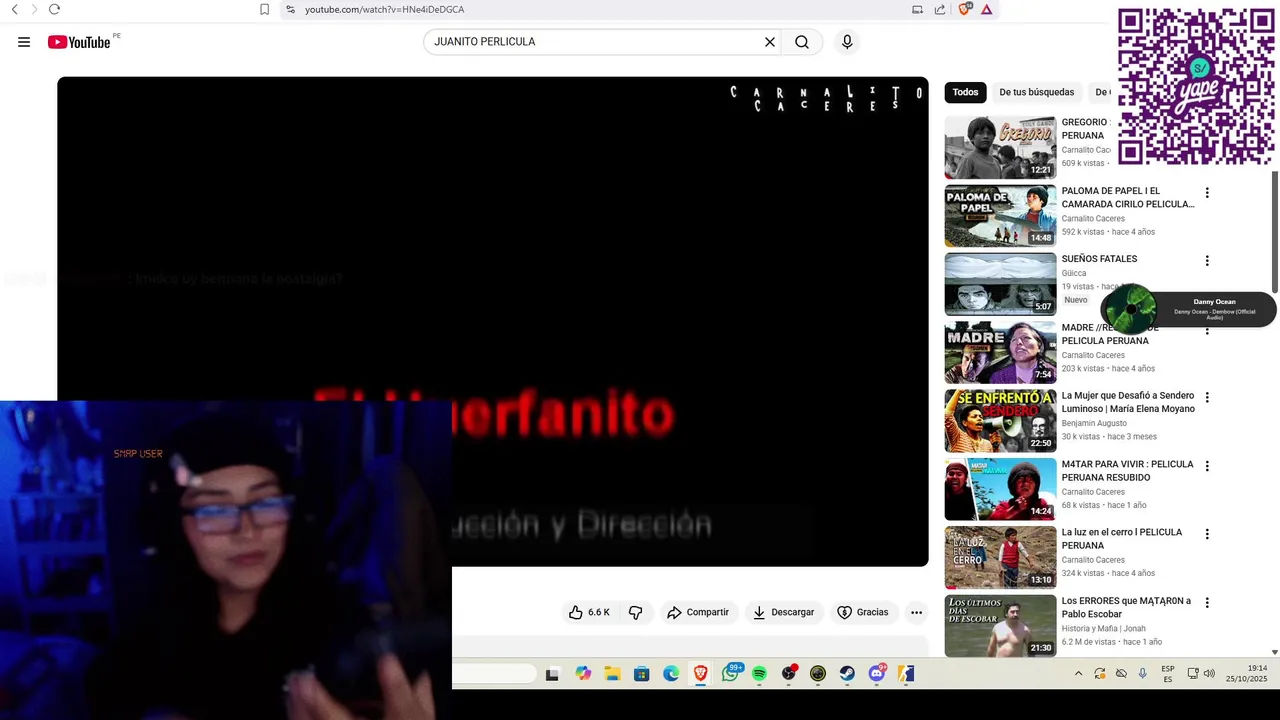Click the Gracias button

(863, 612)
